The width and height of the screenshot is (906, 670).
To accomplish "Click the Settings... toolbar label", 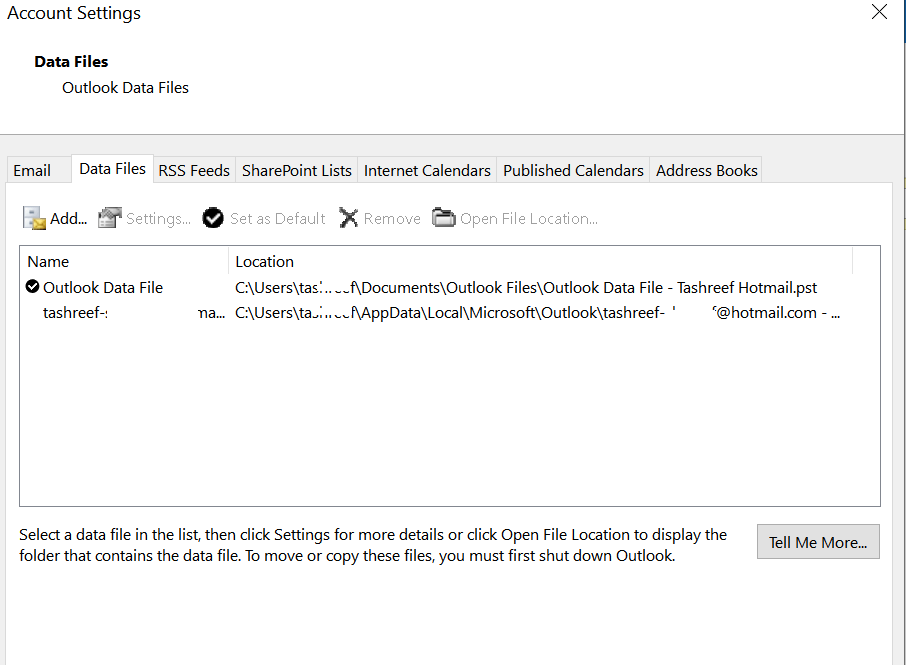I will (158, 218).
